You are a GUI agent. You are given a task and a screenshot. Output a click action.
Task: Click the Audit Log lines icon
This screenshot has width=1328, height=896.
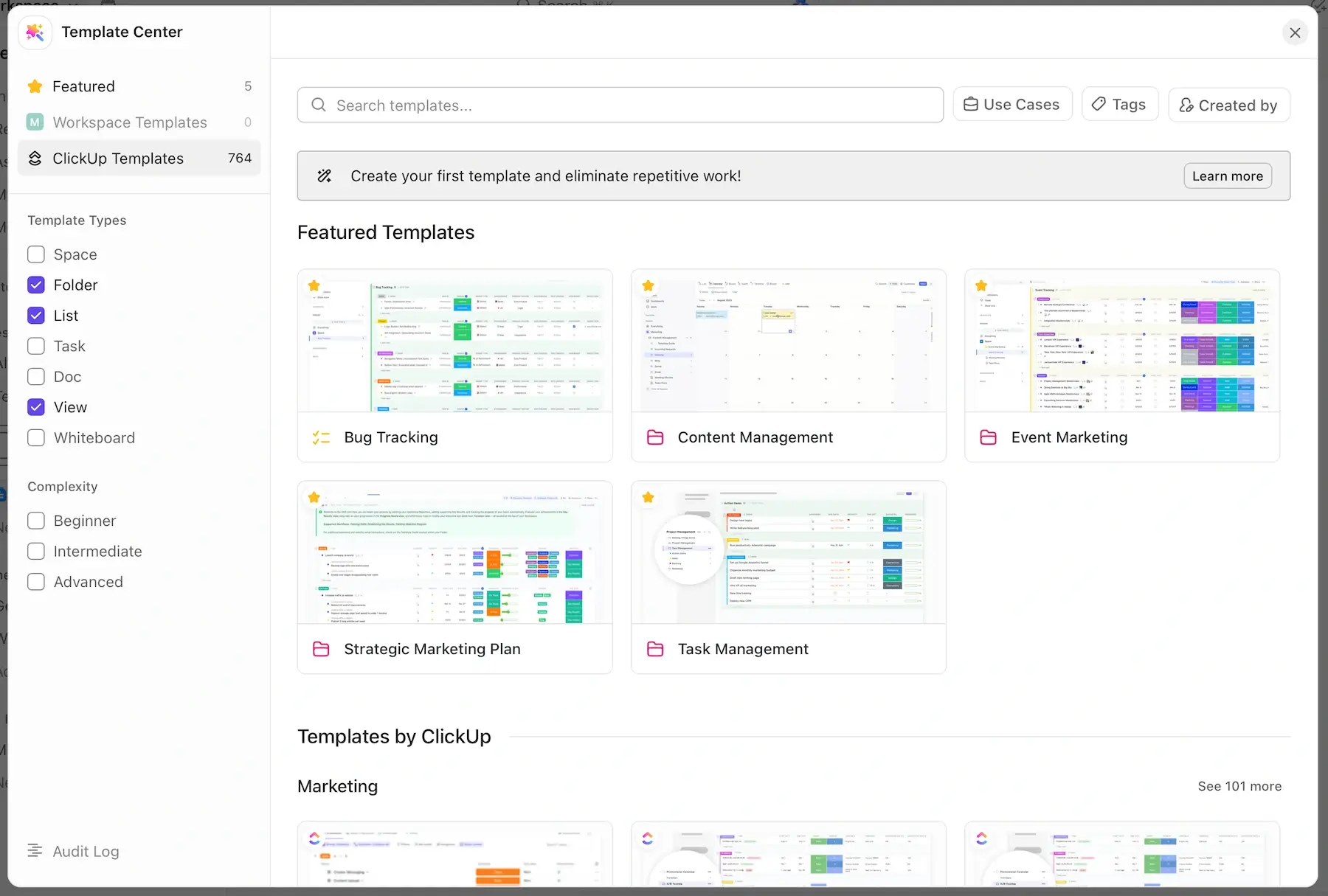pyautogui.click(x=35, y=851)
